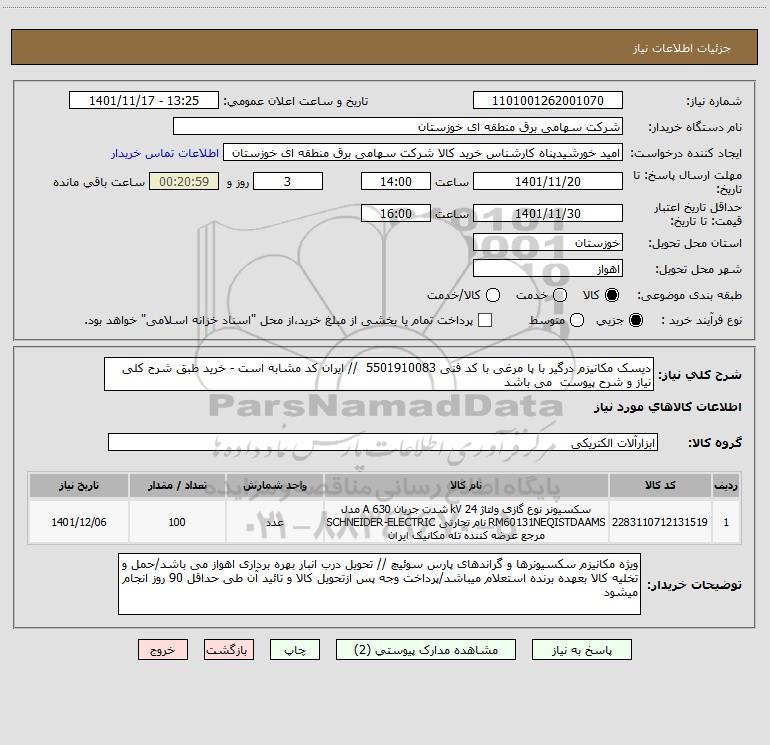Click the response deadline date 1401/11/20
Image resolution: width=770 pixels, height=745 pixels.
[548, 181]
